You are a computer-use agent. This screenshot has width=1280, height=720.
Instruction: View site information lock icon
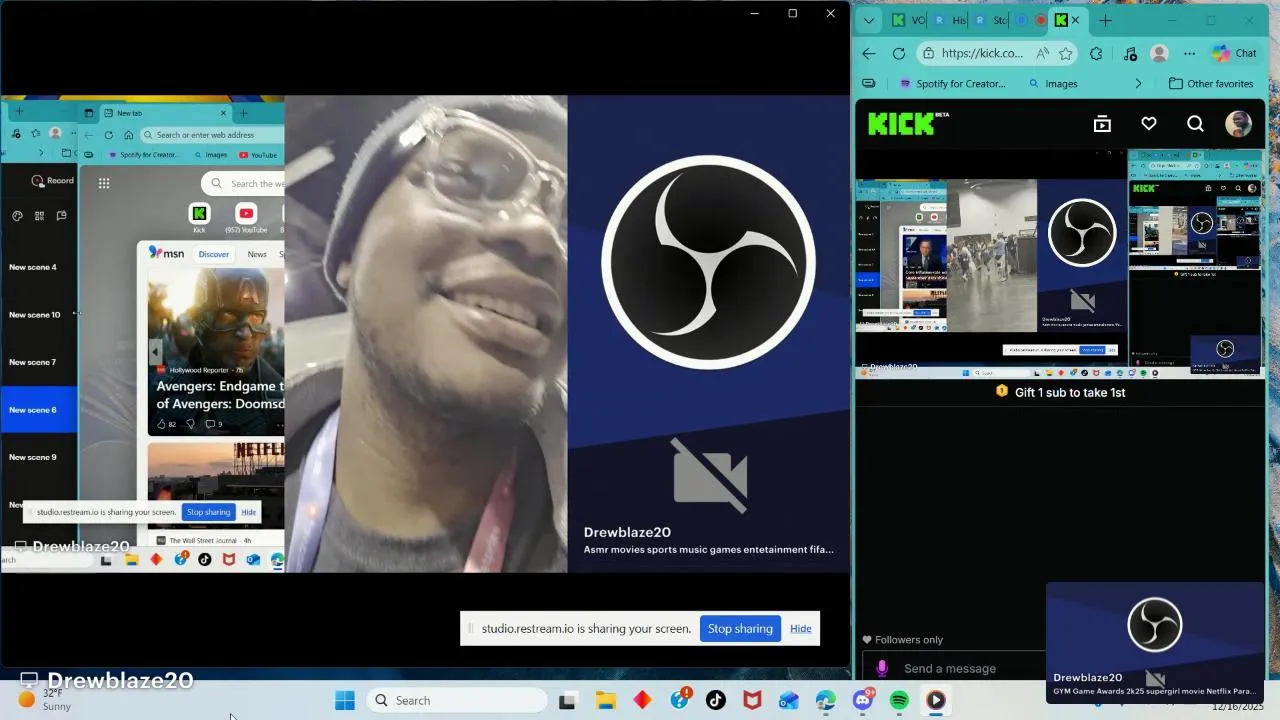pyautogui.click(x=930, y=54)
